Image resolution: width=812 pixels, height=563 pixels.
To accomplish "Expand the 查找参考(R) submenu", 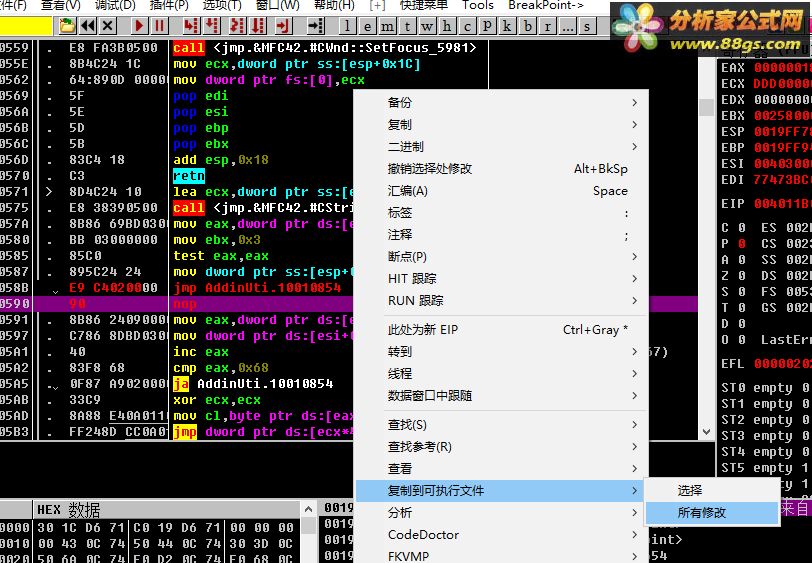I will [x=501, y=446].
